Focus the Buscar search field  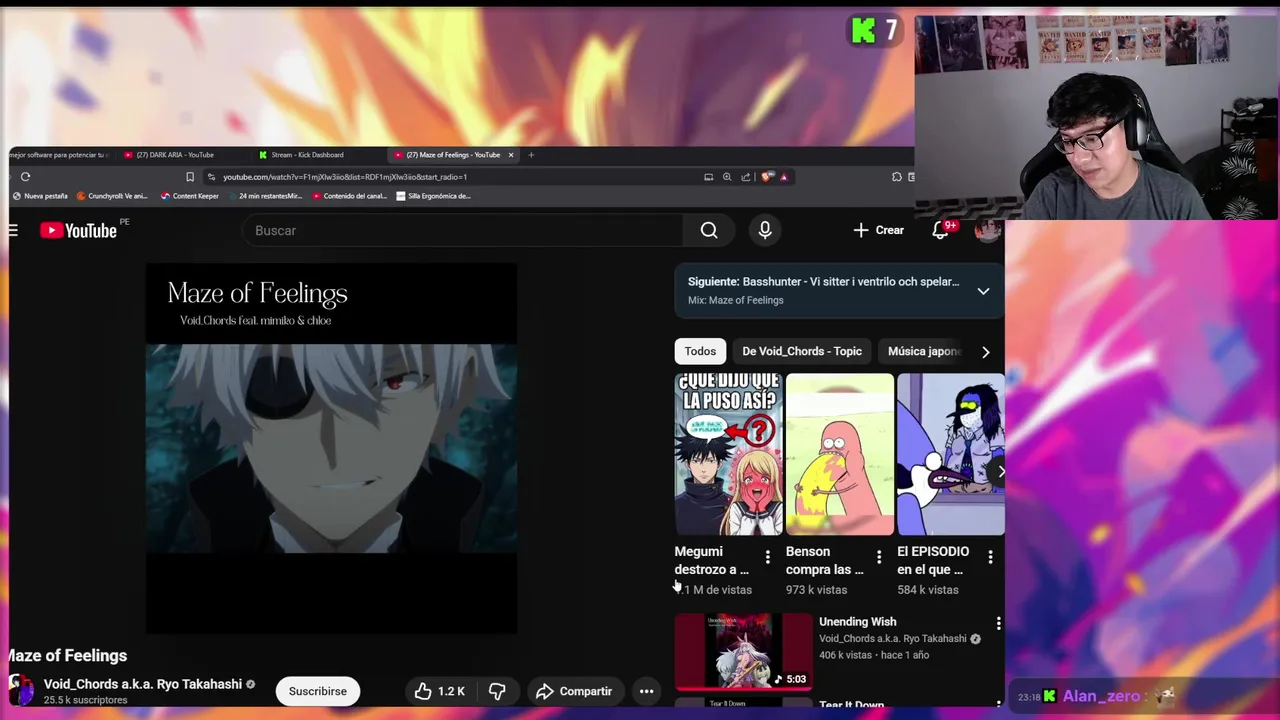pyautogui.click(x=463, y=230)
